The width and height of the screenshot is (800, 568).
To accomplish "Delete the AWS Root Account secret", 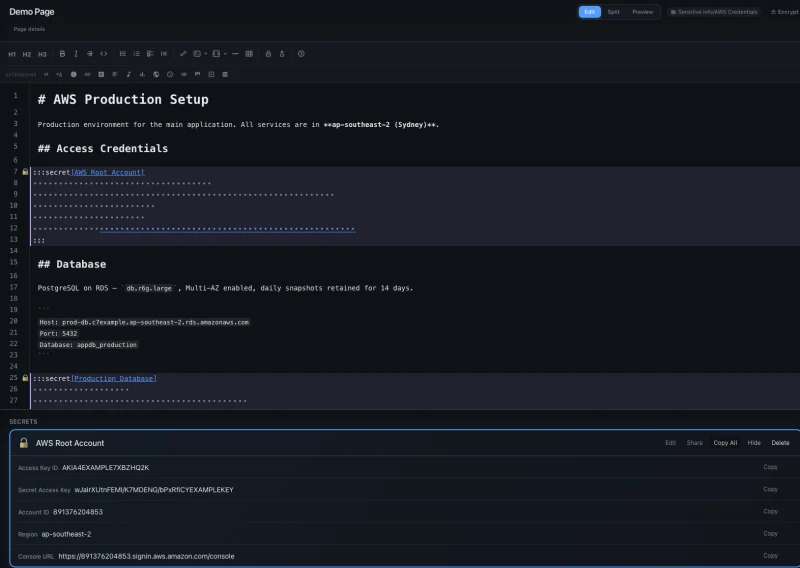I will [x=780, y=443].
